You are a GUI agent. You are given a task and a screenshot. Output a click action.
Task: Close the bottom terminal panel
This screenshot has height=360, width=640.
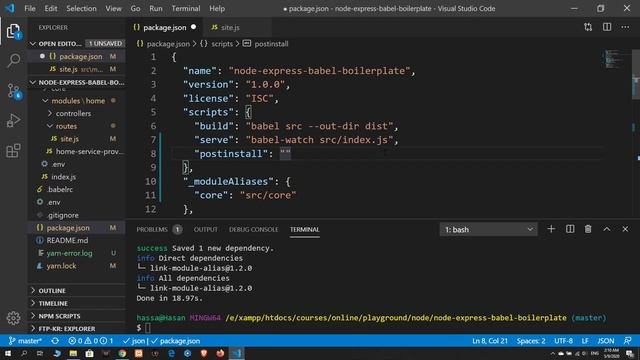(625, 229)
